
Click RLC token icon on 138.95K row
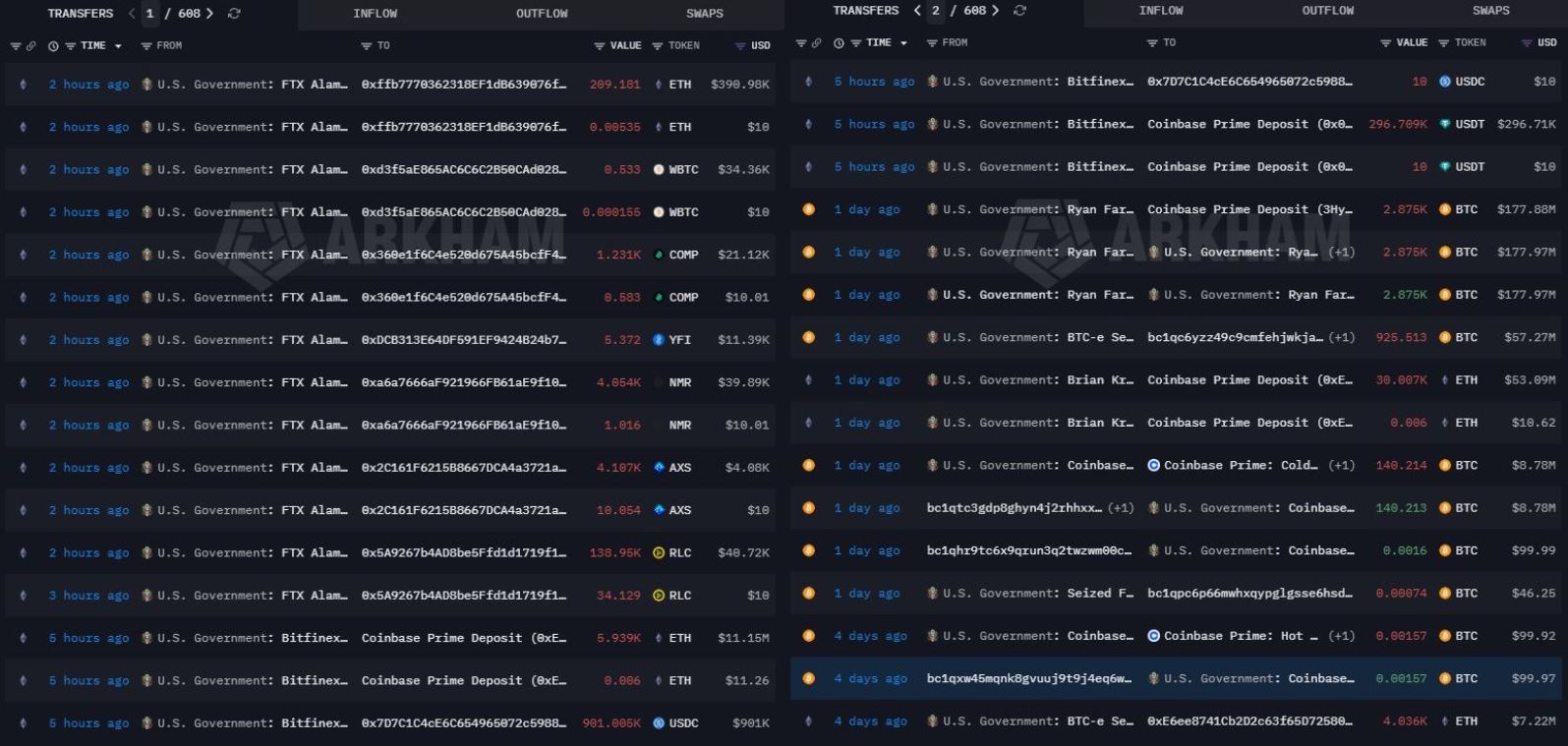[659, 553]
